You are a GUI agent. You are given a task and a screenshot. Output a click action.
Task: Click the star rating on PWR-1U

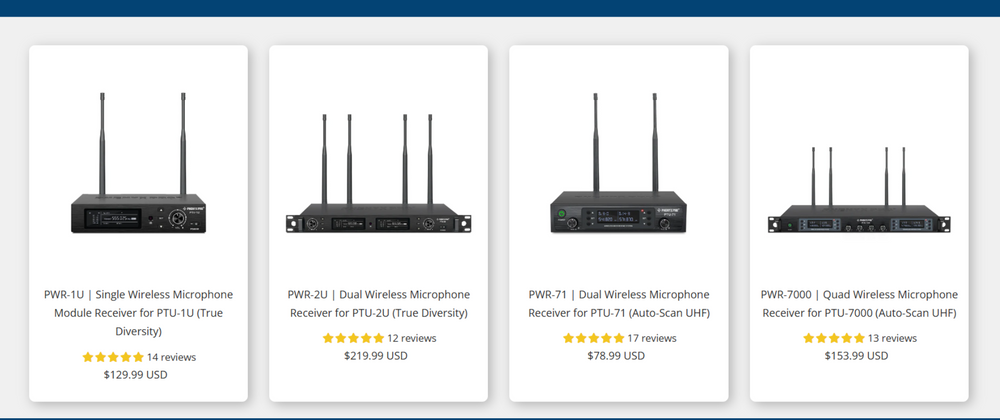[x=113, y=357]
